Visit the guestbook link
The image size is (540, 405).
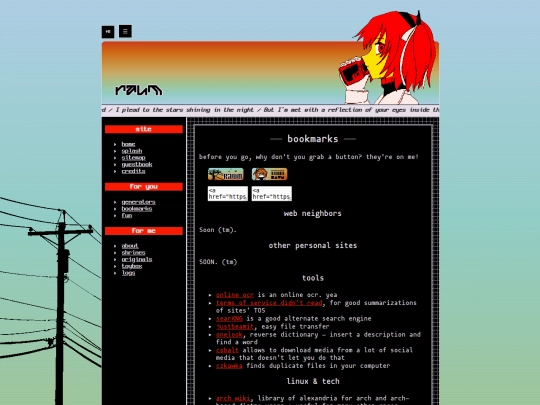(x=137, y=165)
